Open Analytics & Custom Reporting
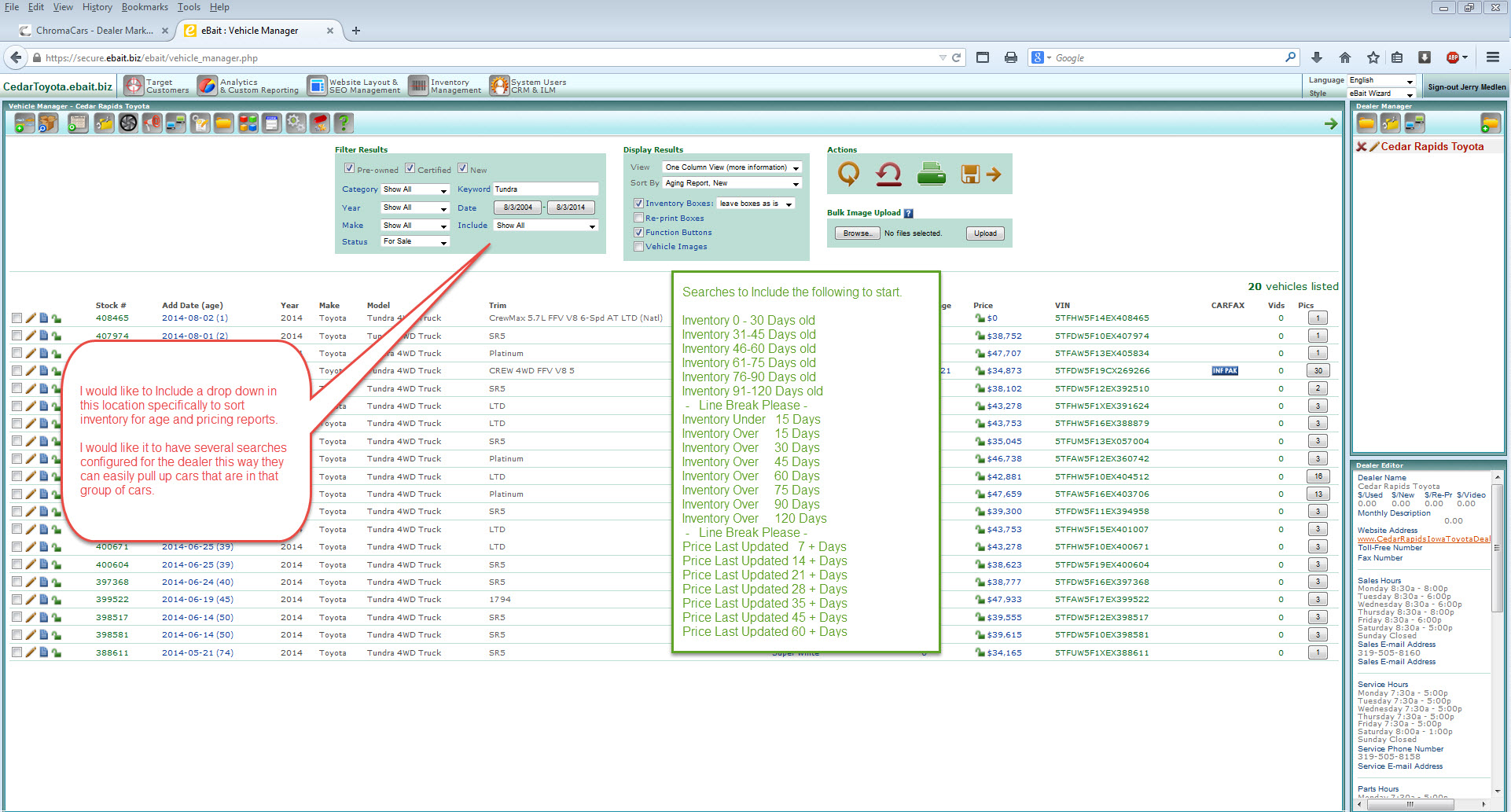Viewport: 1511px width, 812px height. point(248,86)
